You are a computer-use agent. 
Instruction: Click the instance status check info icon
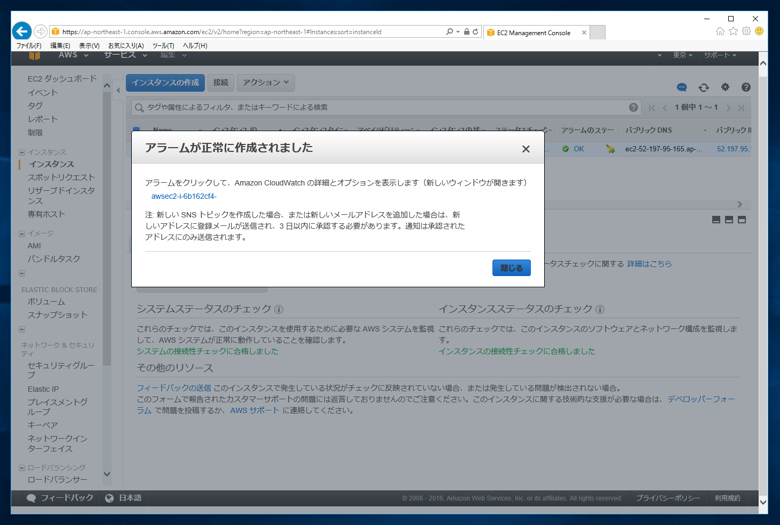600,310
